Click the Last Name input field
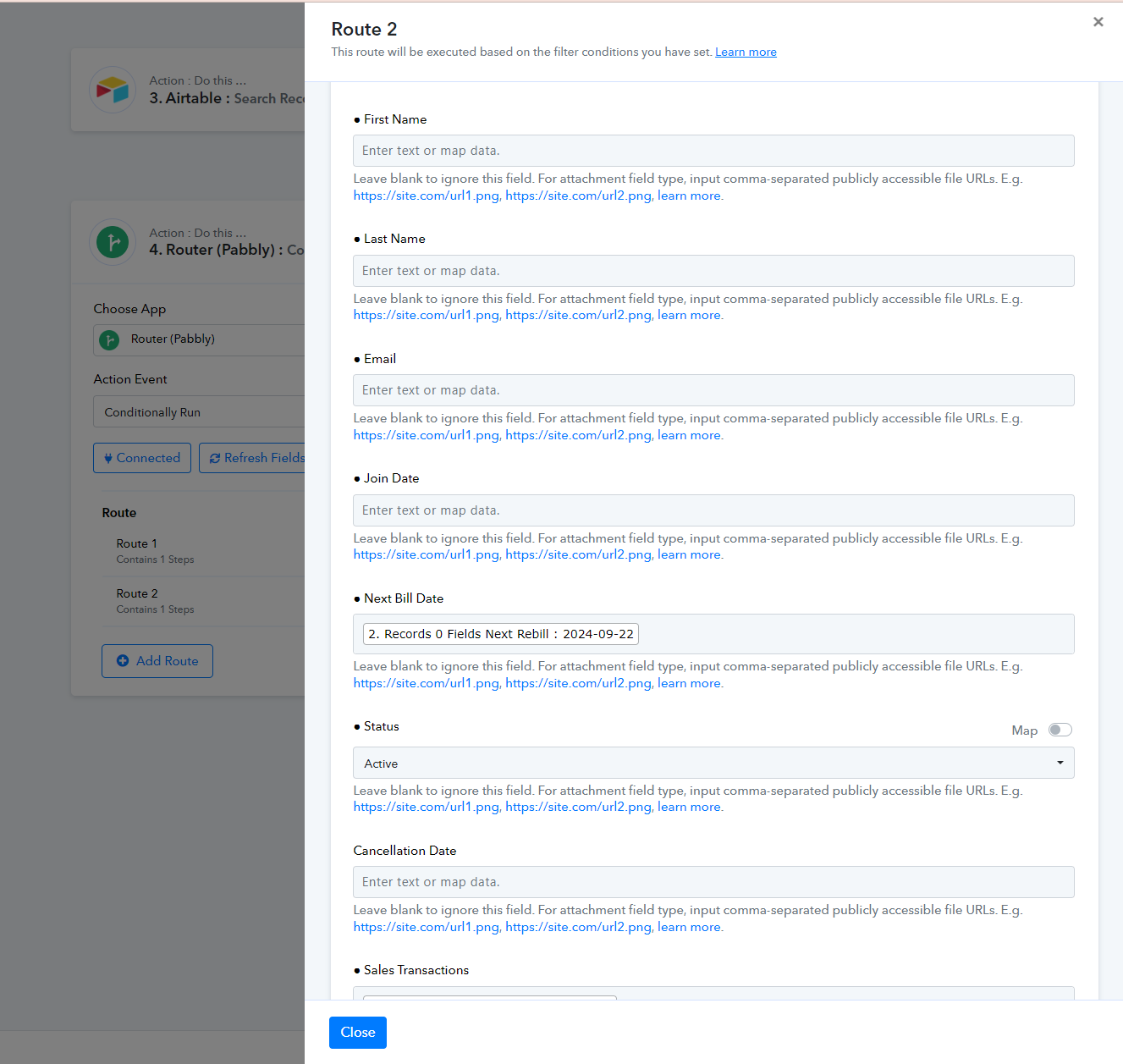 pos(713,271)
